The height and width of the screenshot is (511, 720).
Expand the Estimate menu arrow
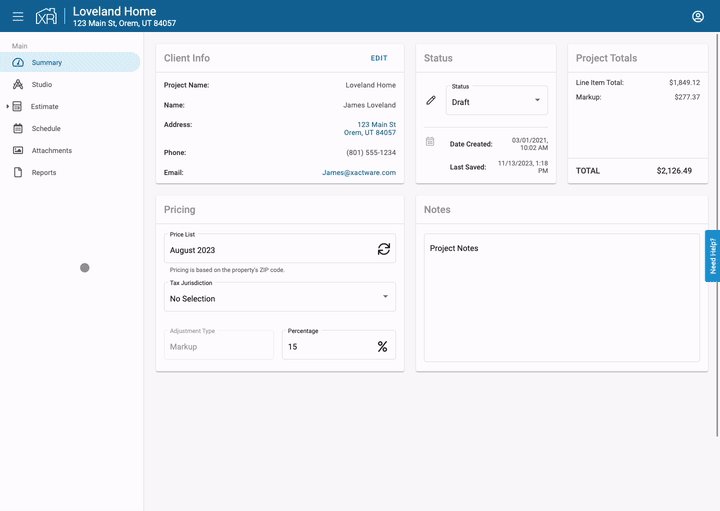coord(7,107)
